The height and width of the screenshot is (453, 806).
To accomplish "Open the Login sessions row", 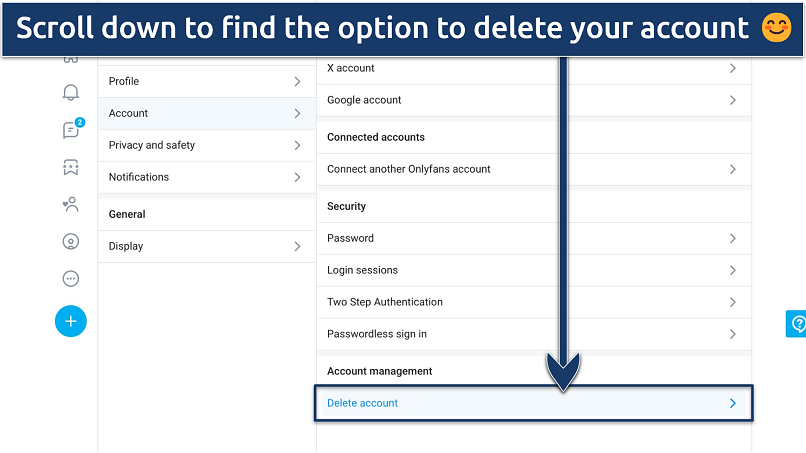I will click(x=363, y=270).
